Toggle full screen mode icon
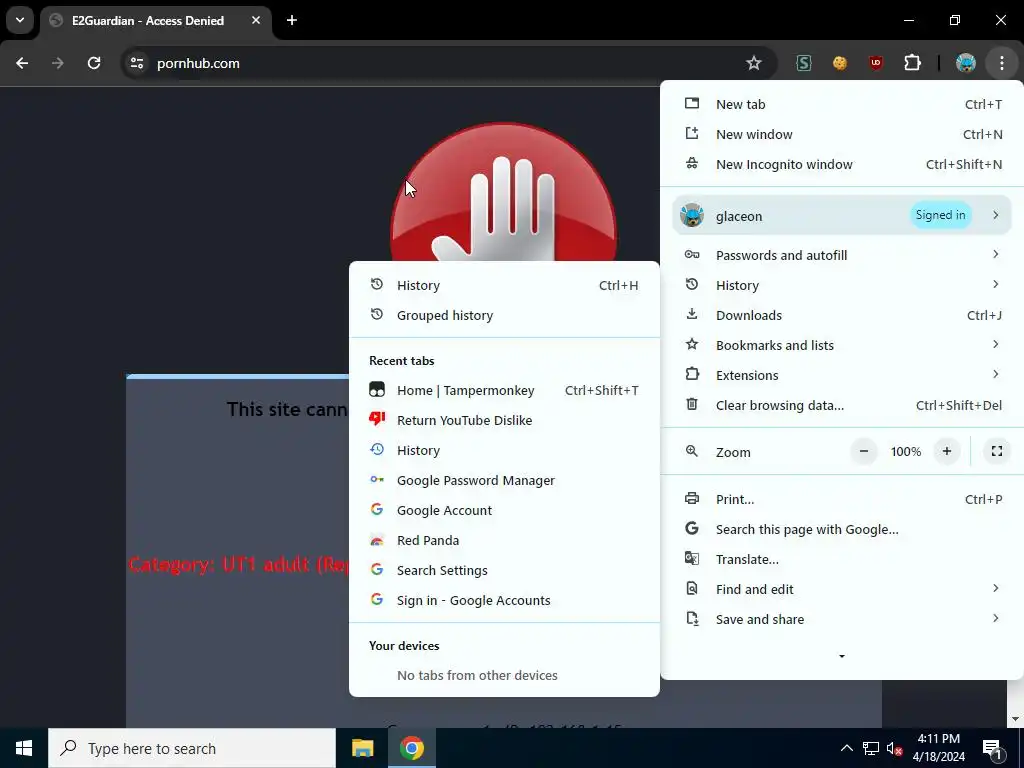This screenshot has height=768, width=1024. click(x=997, y=451)
